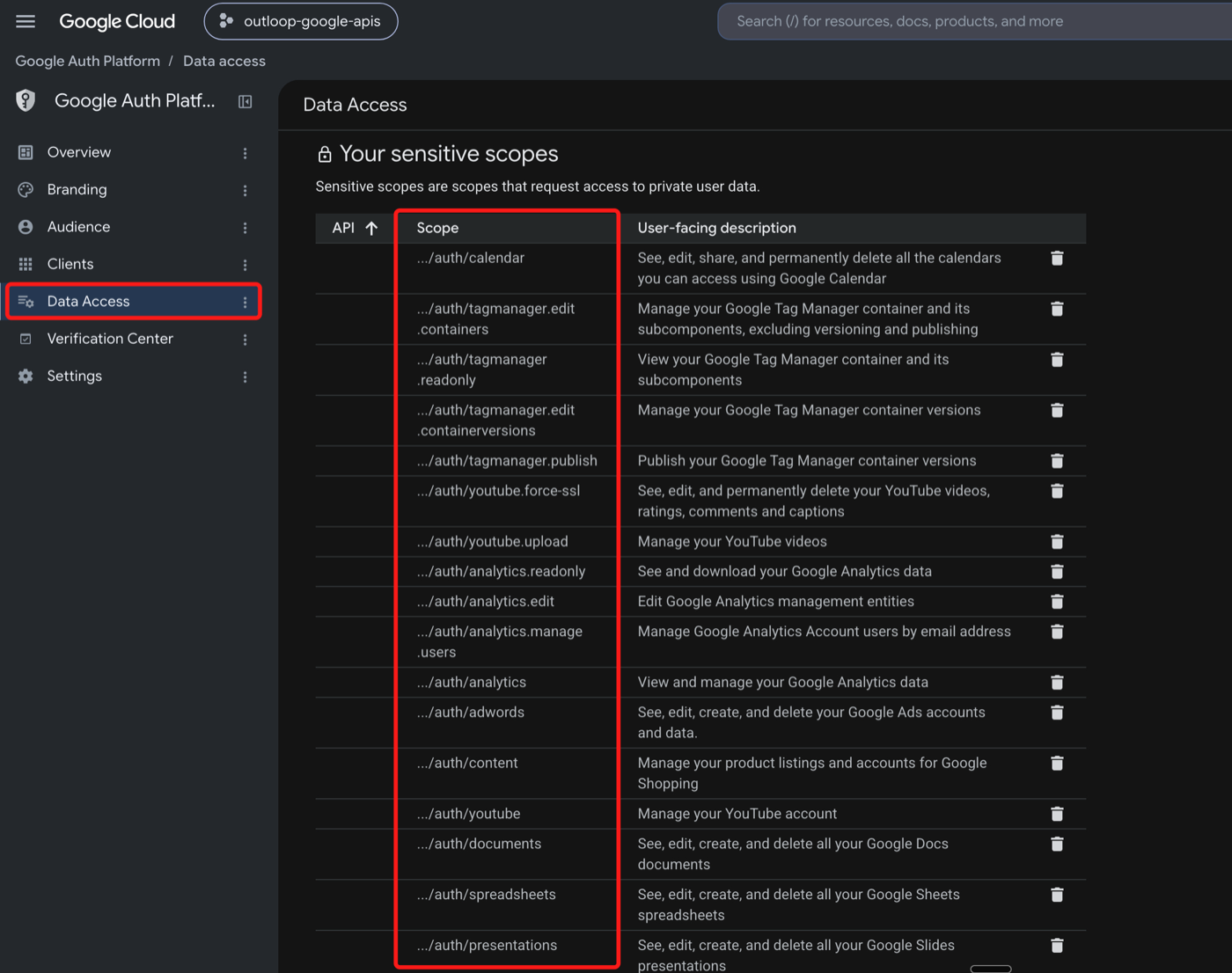The image size is (1232, 973).
Task: Click the Data access breadcrumb
Action: tap(224, 61)
